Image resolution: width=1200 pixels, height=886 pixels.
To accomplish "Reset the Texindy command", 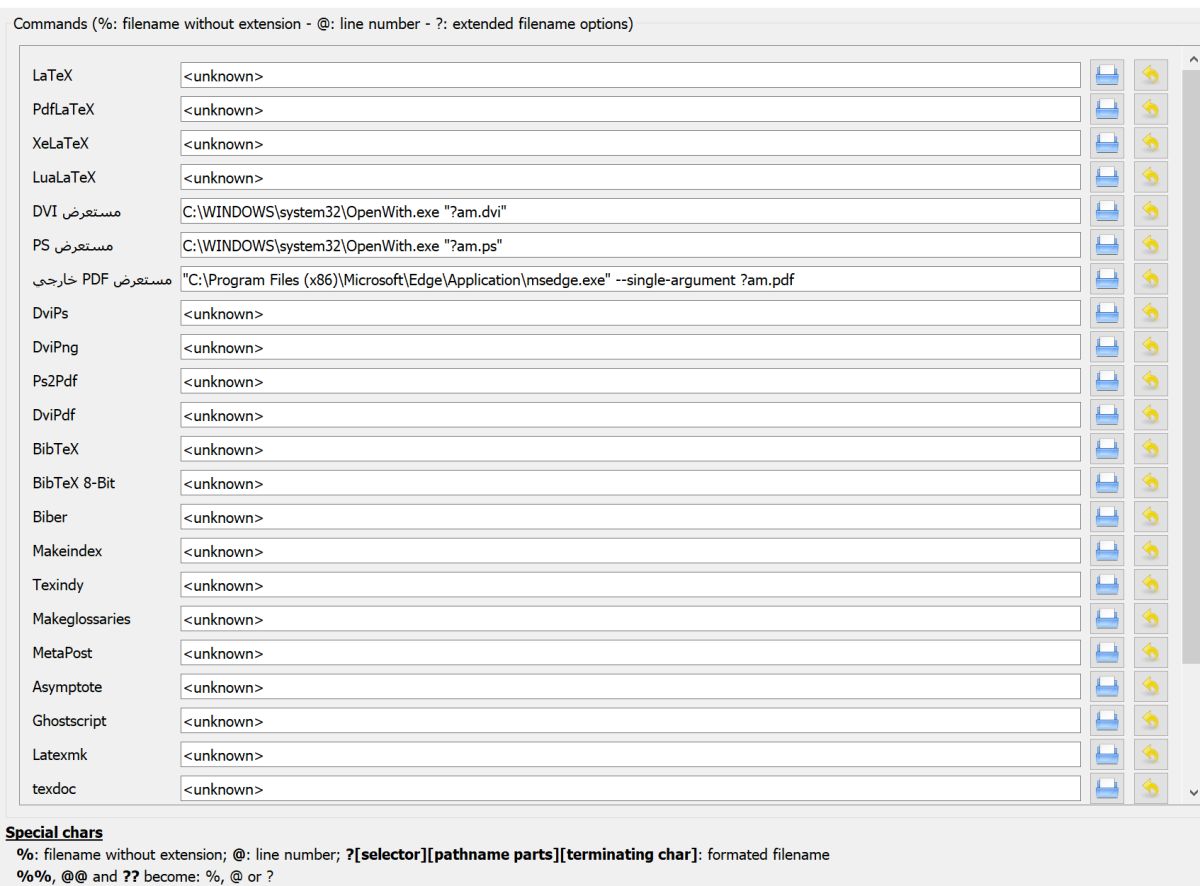I will click(1151, 585).
